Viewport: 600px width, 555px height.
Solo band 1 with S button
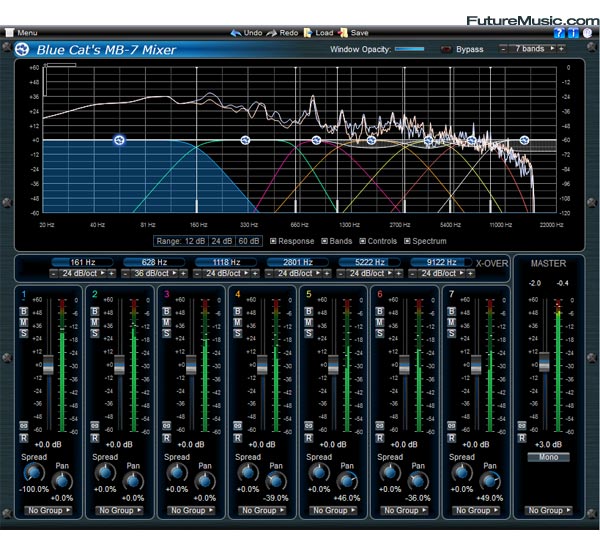coord(24,333)
